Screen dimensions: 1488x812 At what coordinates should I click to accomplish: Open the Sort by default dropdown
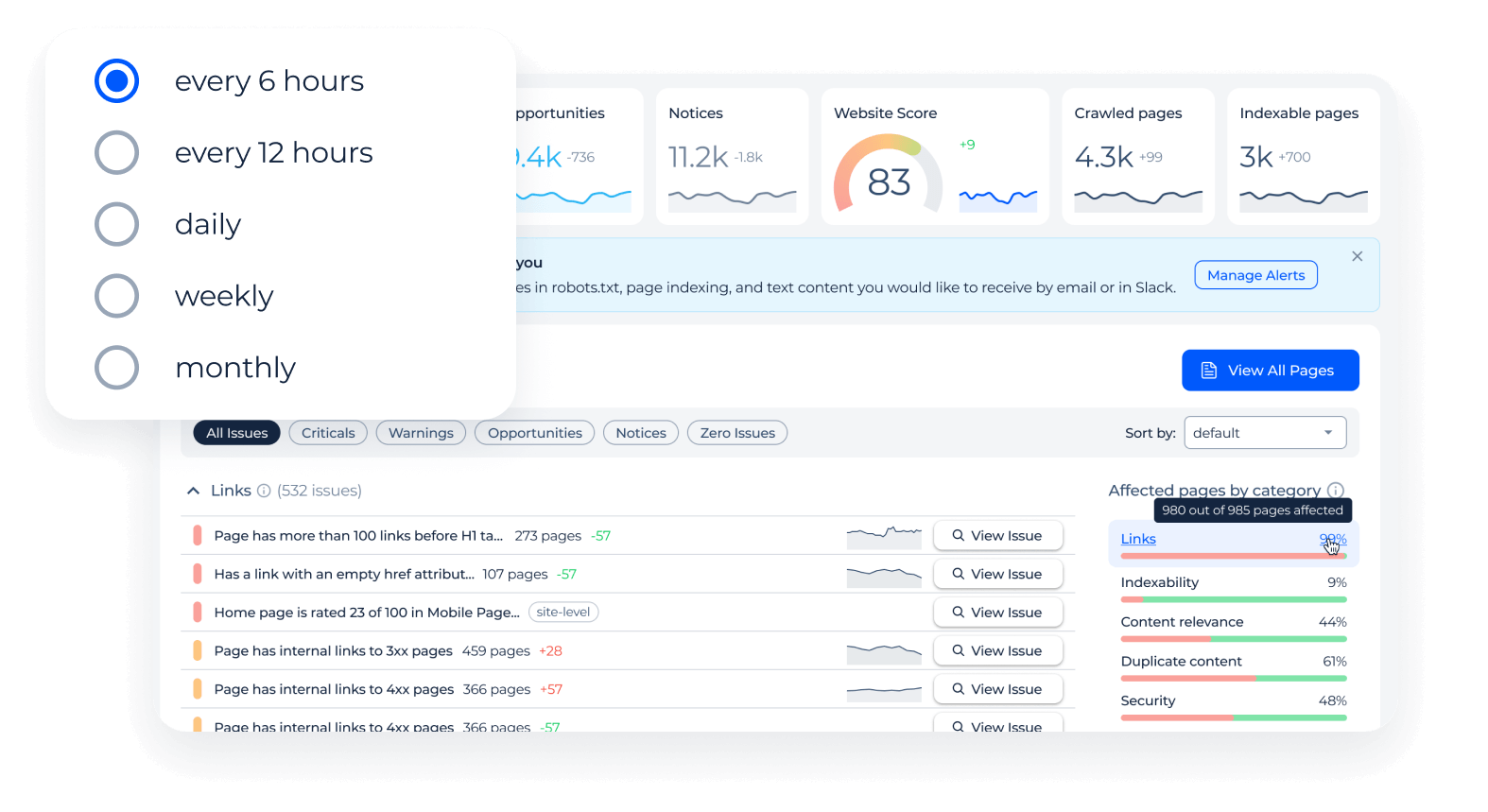click(1265, 433)
